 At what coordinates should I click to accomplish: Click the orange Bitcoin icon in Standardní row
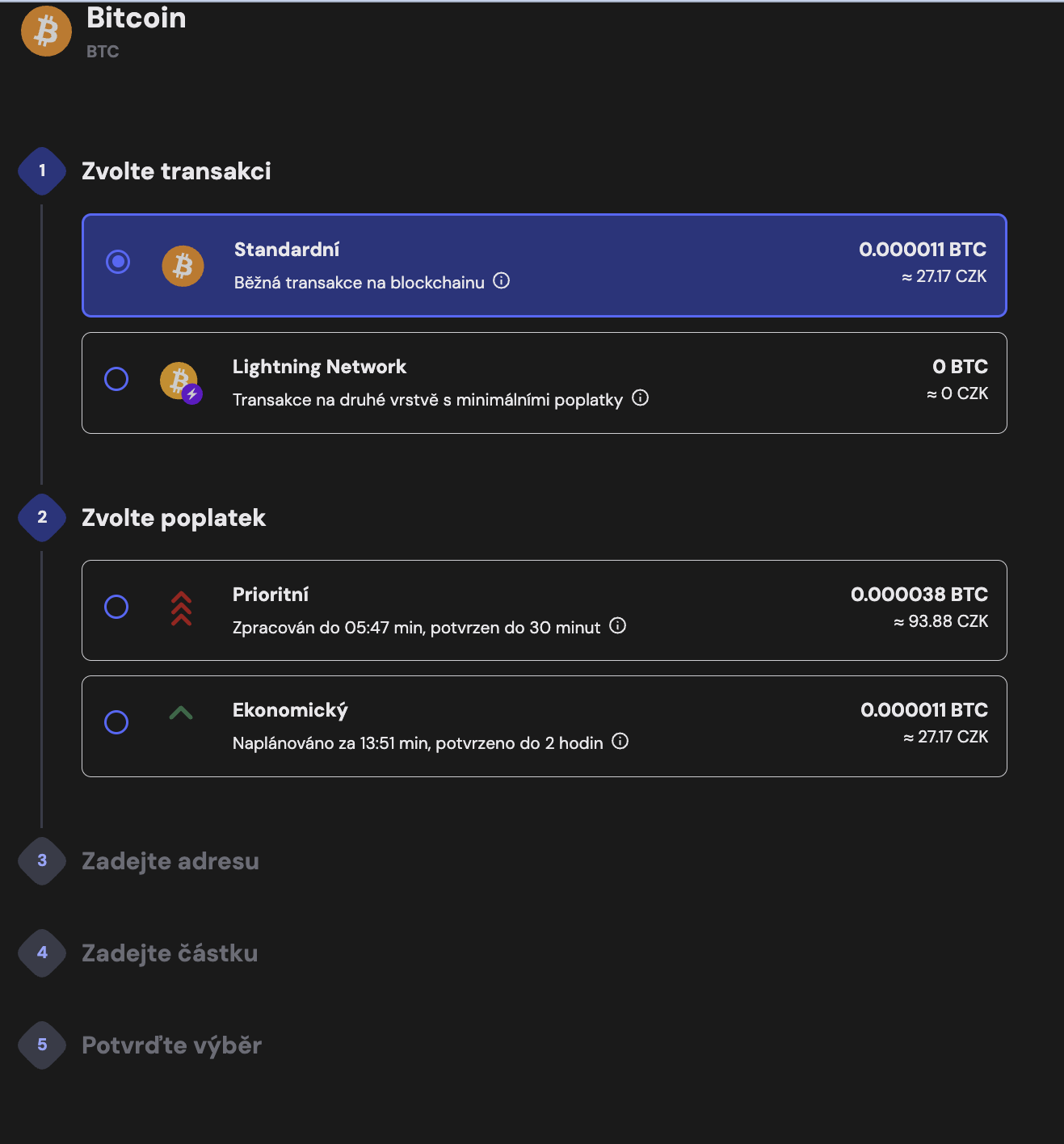click(x=183, y=266)
